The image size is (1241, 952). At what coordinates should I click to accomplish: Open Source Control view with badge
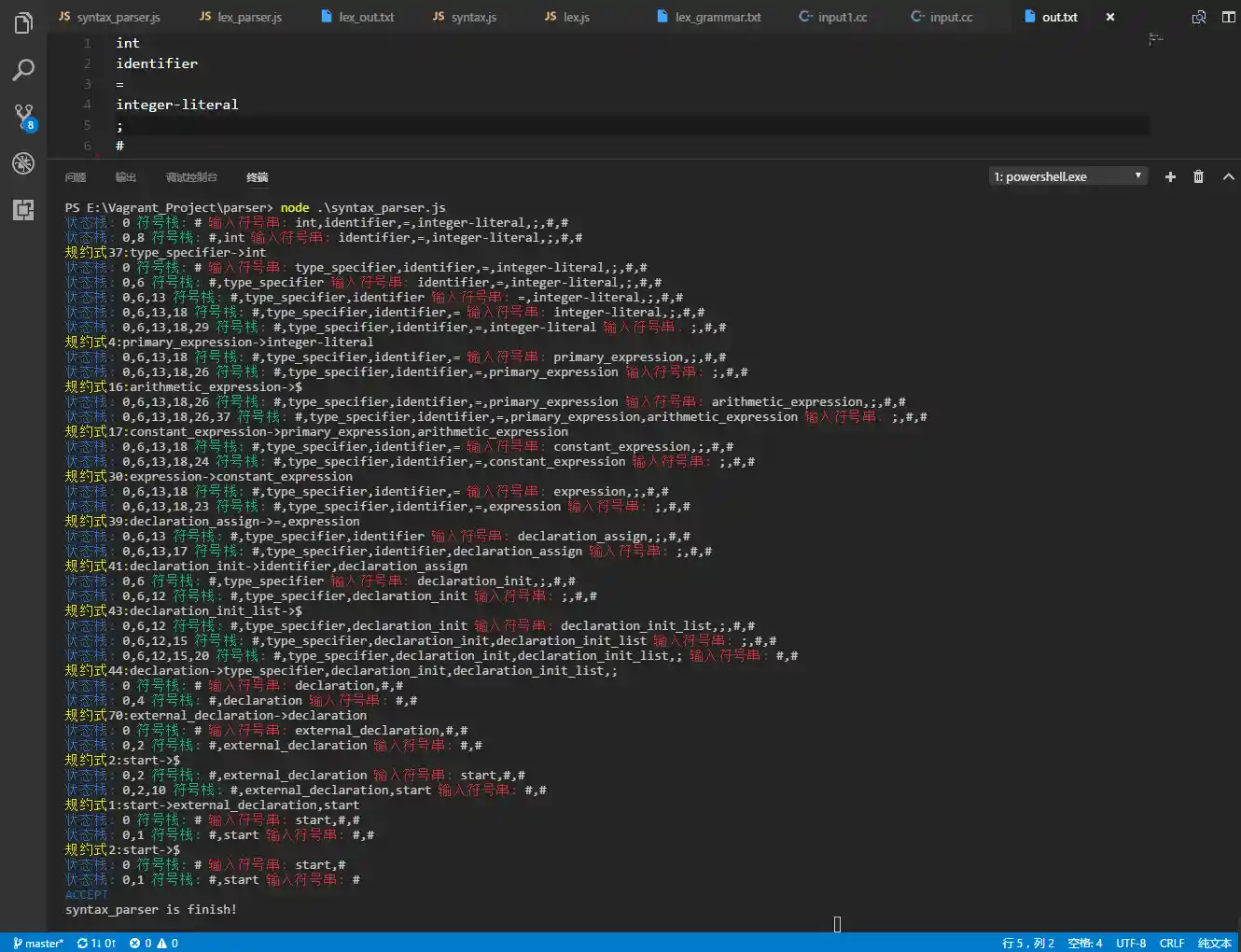coord(23,117)
